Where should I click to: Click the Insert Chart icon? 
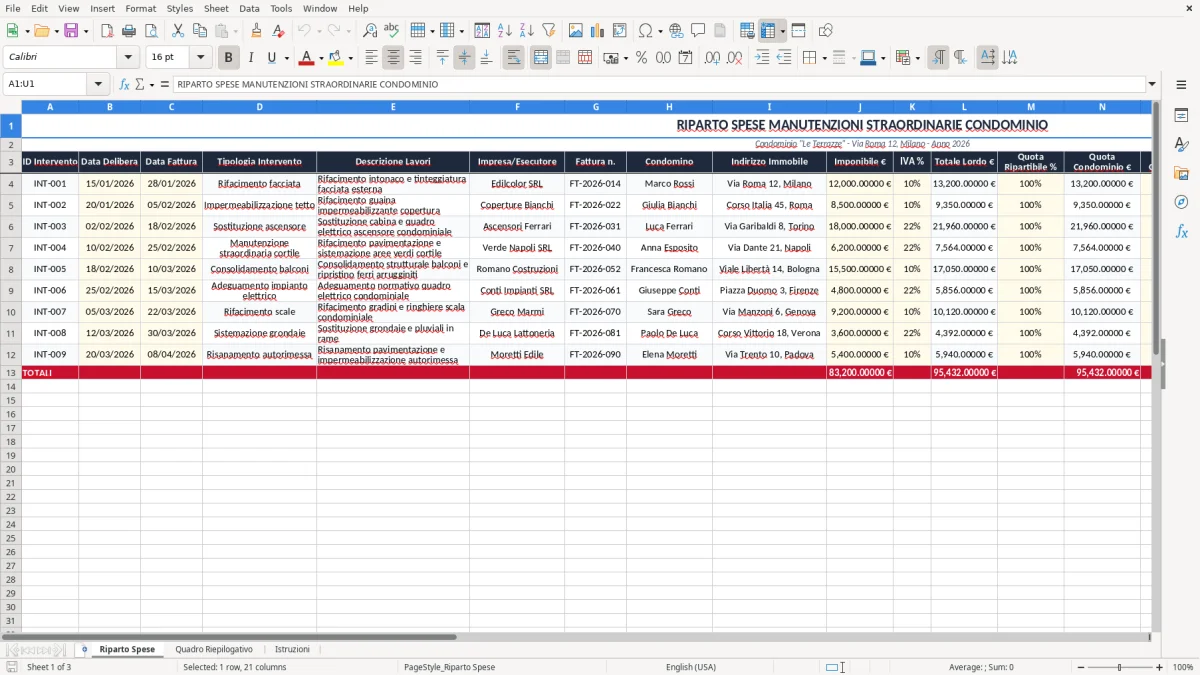598,31
